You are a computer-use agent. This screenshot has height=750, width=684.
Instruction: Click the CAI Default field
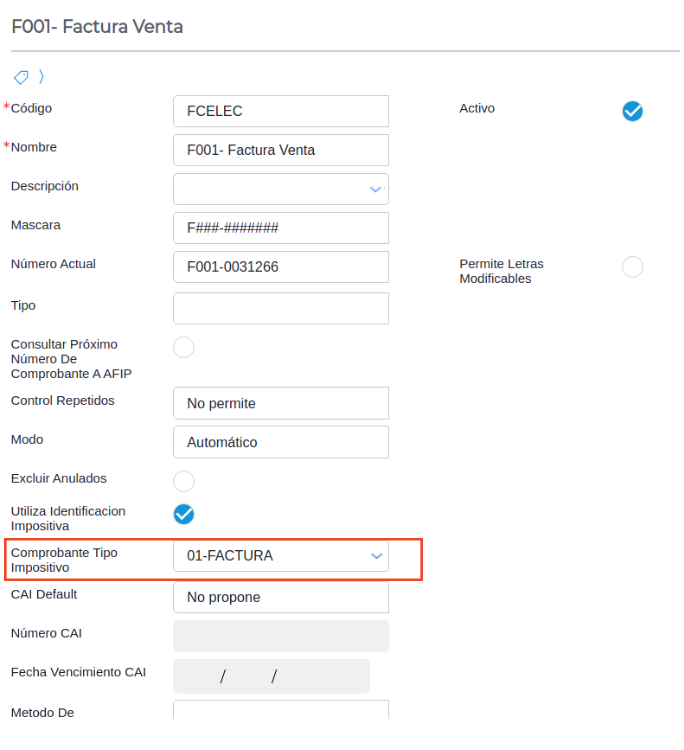pyautogui.click(x=280, y=597)
